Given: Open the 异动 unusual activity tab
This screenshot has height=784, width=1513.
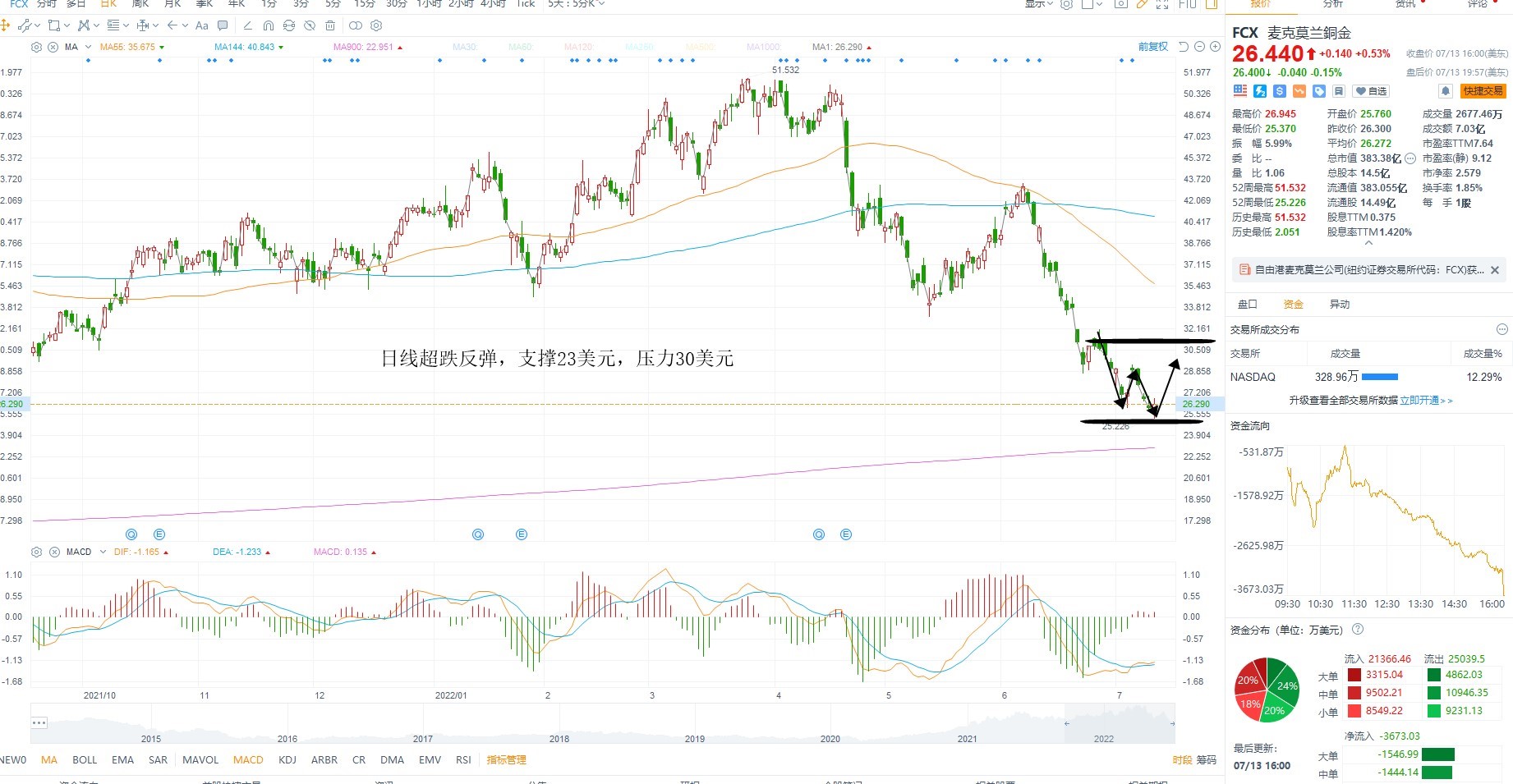Looking at the screenshot, I should tap(1340, 305).
